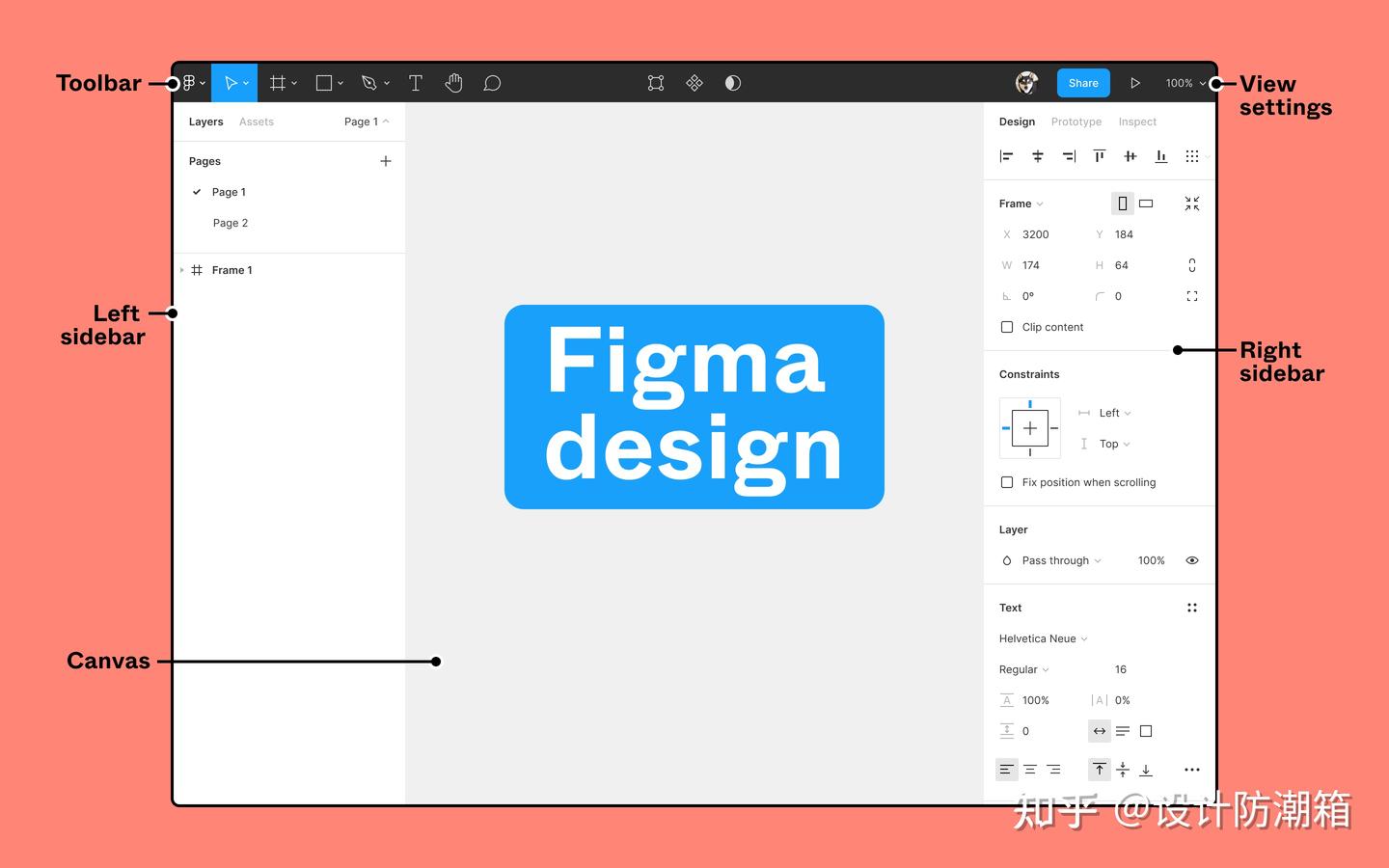Open the comment tool
This screenshot has height=868, width=1389.
click(x=492, y=83)
